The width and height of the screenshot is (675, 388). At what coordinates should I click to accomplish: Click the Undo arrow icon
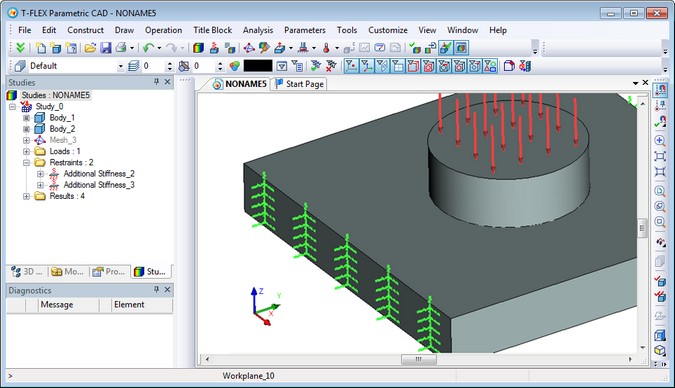click(149, 48)
